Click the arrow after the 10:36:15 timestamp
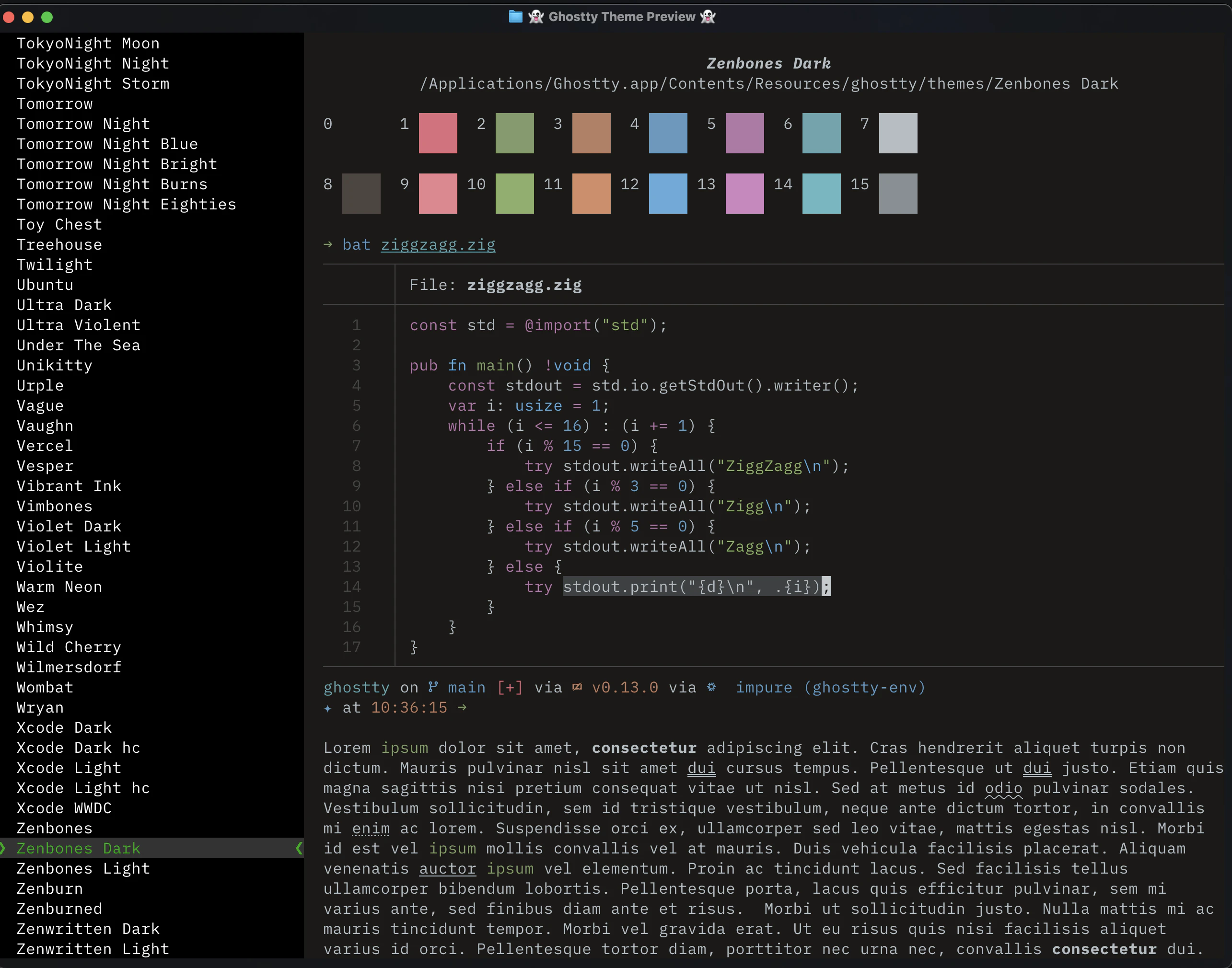This screenshot has height=968, width=1232. [x=462, y=707]
